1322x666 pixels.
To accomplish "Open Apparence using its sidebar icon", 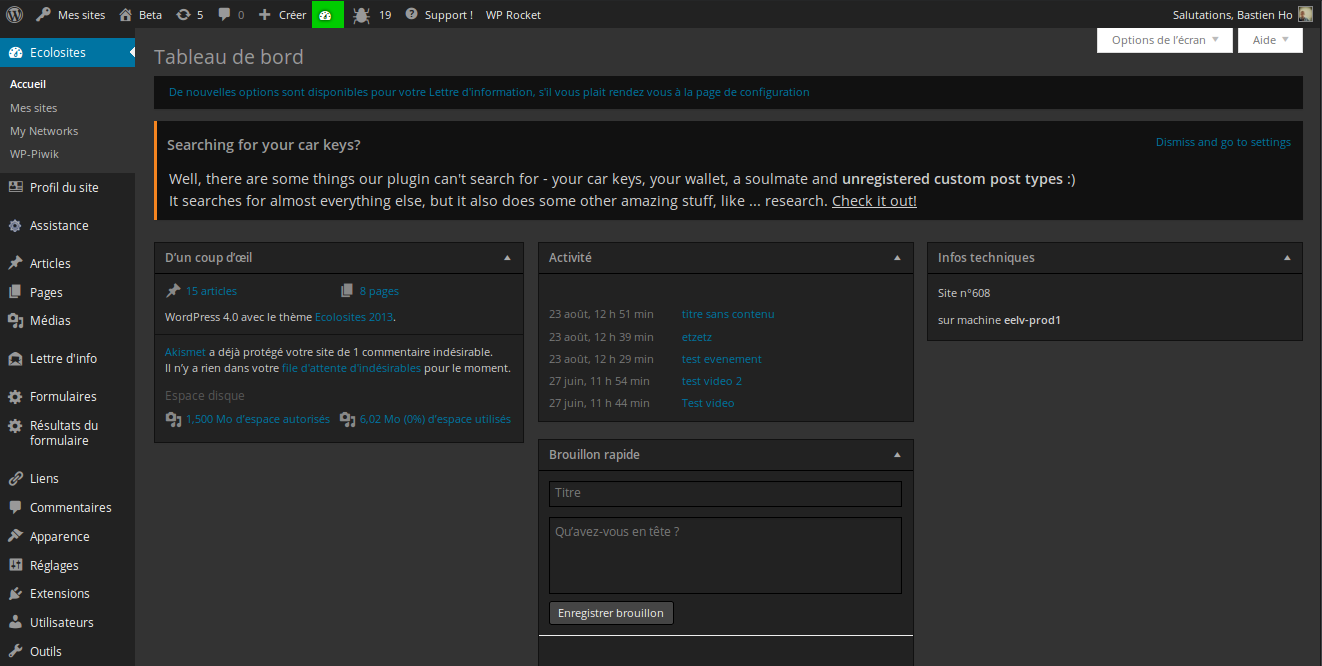I will [15, 536].
